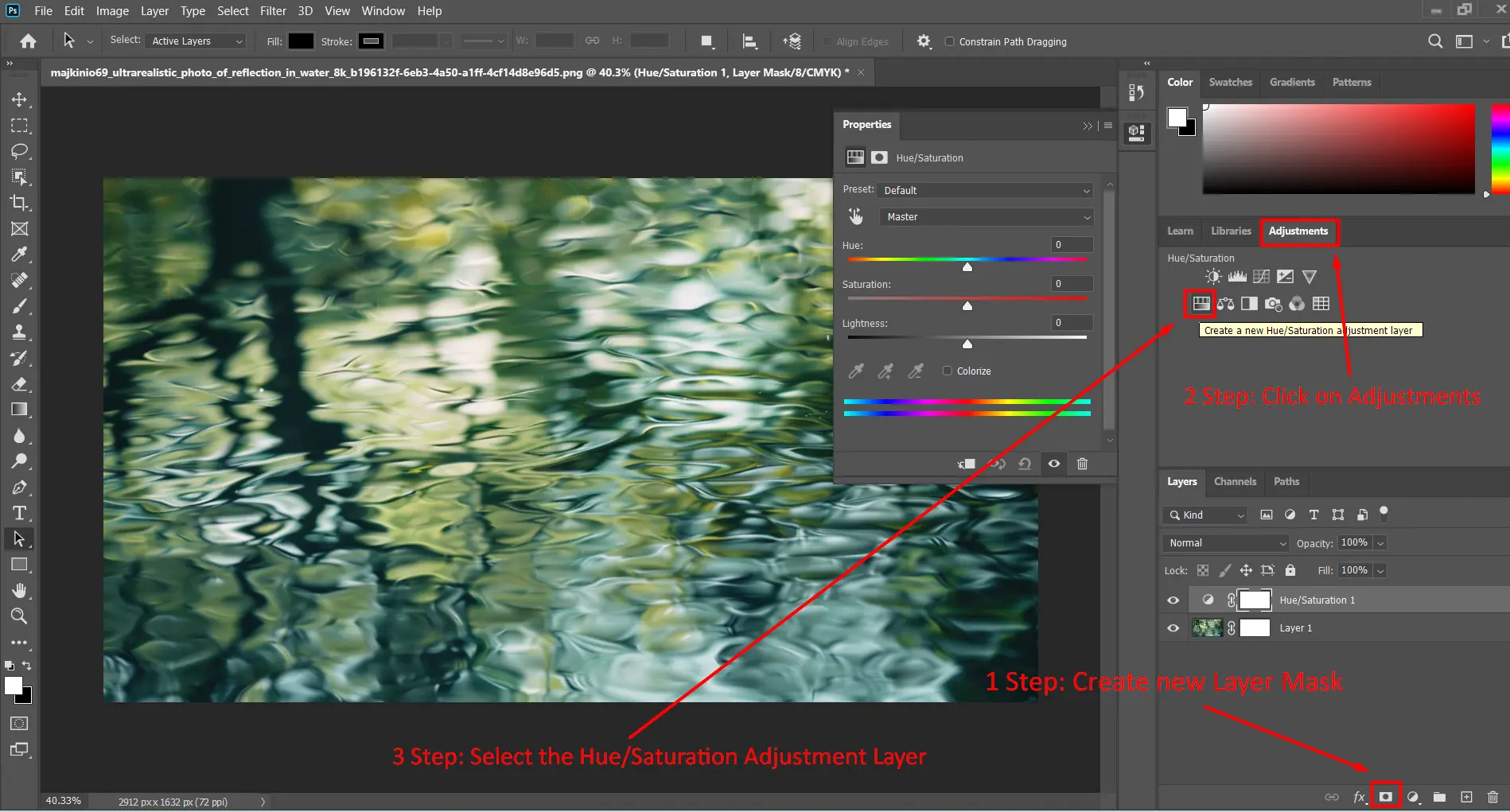Toggle adjustment layer visibility in Properties
Image resolution: width=1510 pixels, height=812 pixels.
coord(1053,464)
